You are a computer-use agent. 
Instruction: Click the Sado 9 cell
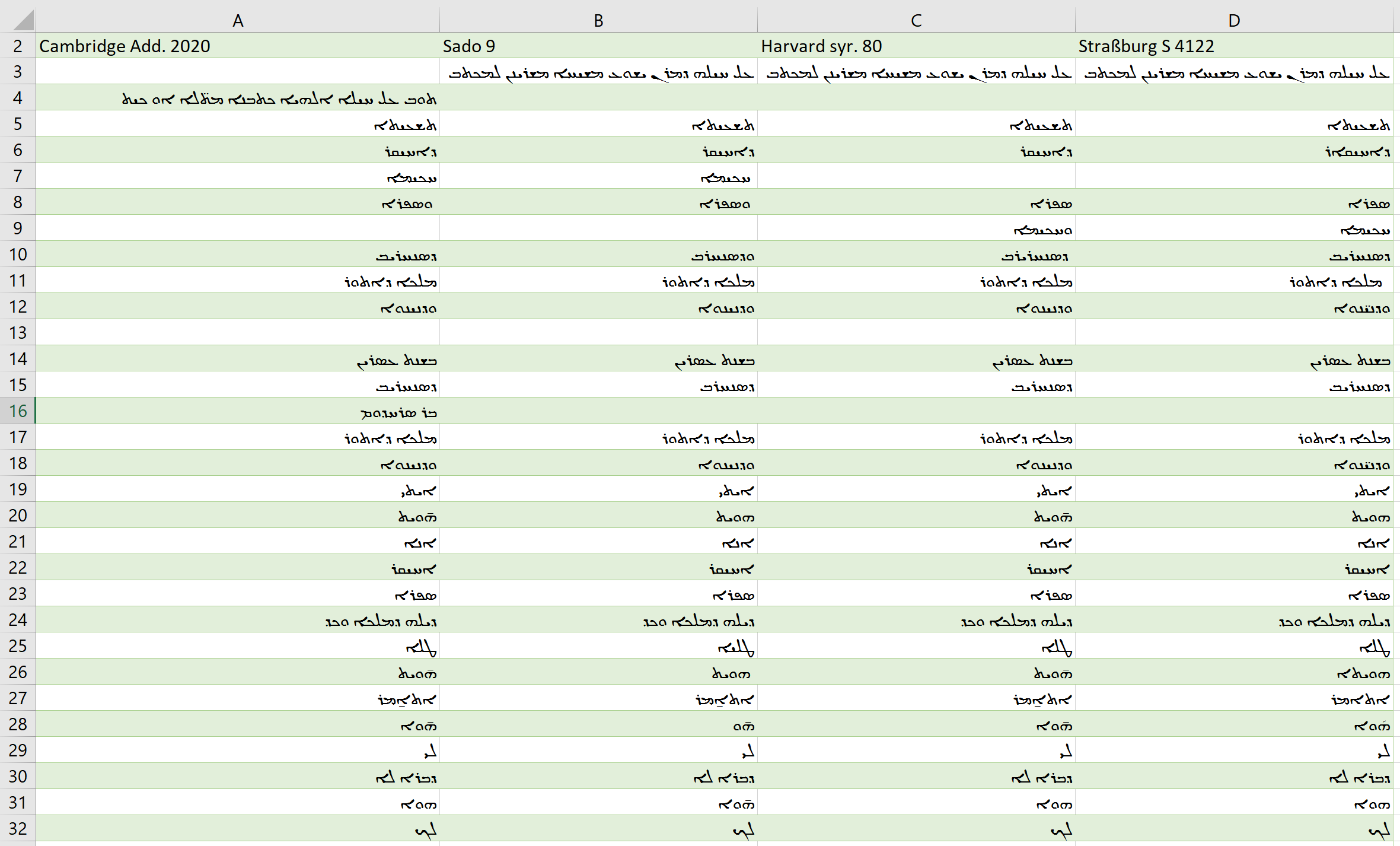pos(468,46)
